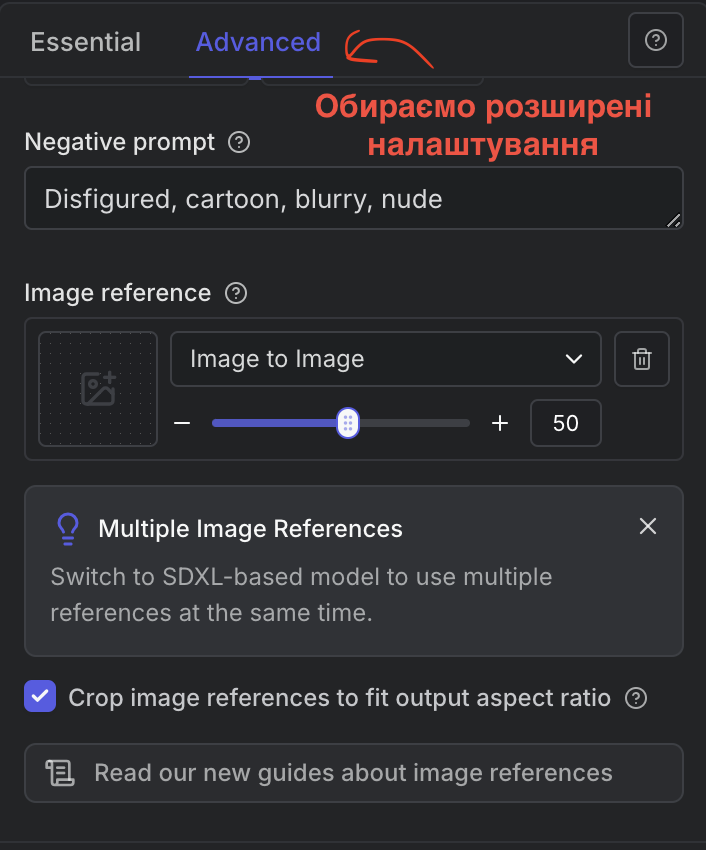
Task: Click the reference strength slider handle
Action: (x=347, y=423)
